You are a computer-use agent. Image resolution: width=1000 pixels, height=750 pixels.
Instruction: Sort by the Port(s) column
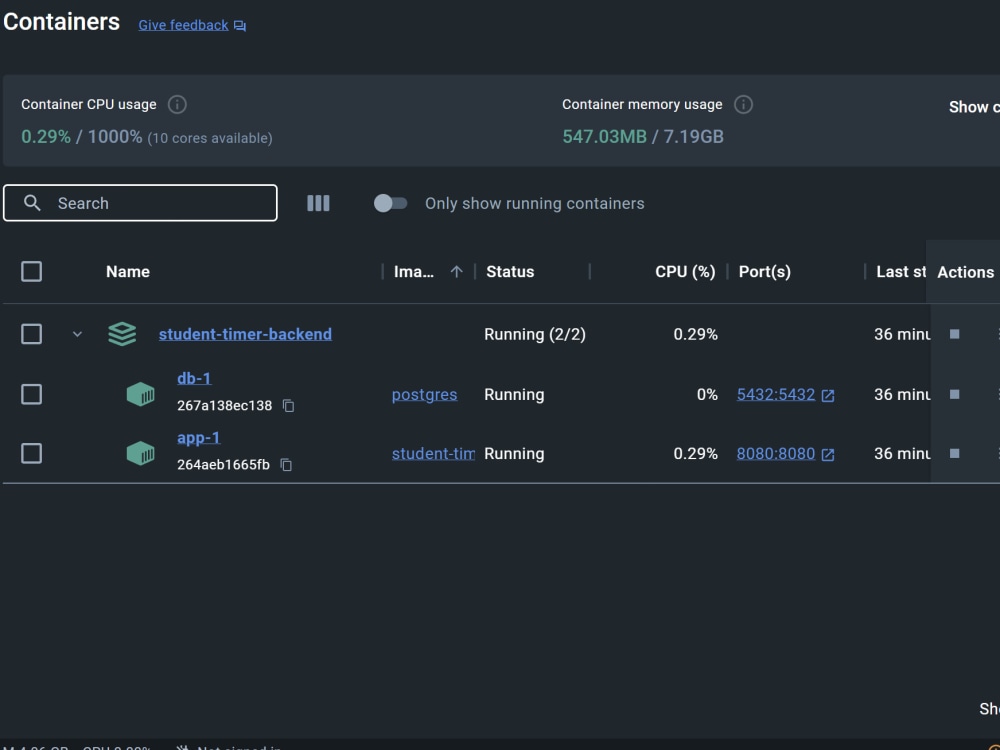point(765,272)
